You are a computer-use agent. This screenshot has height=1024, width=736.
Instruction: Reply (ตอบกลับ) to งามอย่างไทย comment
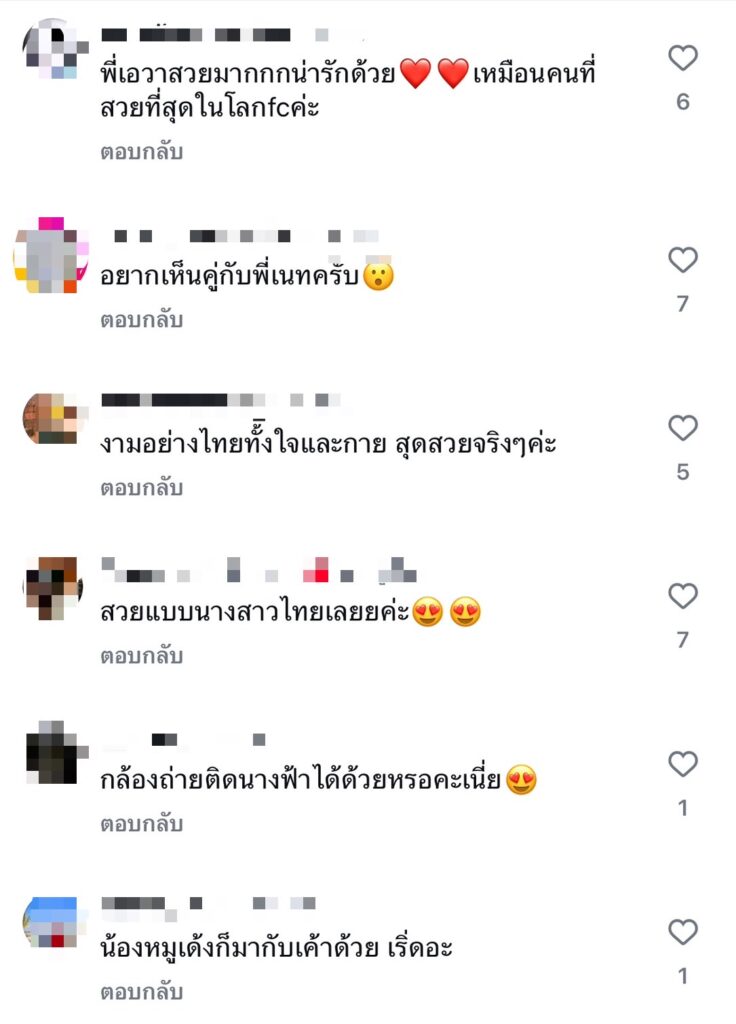point(142,488)
